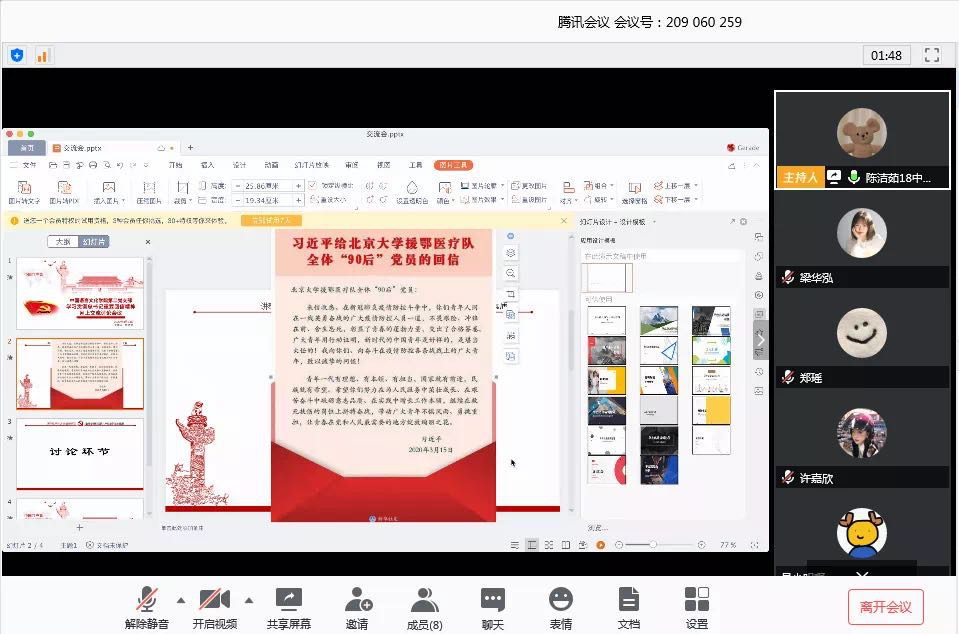Click the 离开会议 leave meeting button
The width and height of the screenshot is (959, 634).
885,607
